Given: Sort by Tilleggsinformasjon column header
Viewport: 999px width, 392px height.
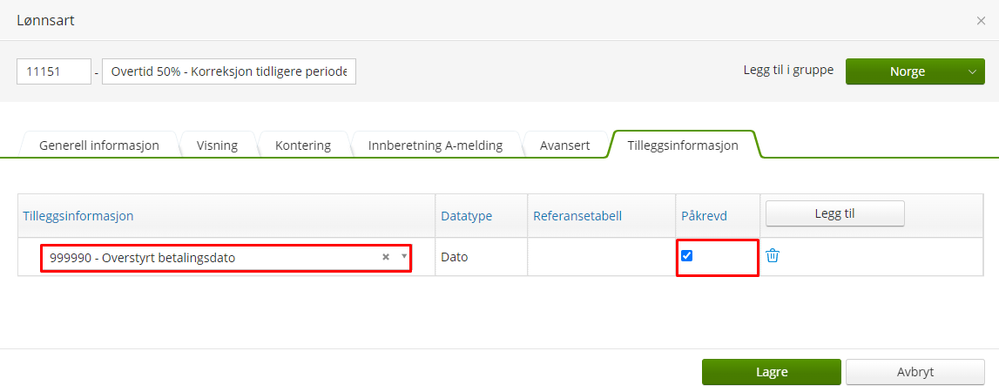Looking at the screenshot, I should [x=78, y=216].
